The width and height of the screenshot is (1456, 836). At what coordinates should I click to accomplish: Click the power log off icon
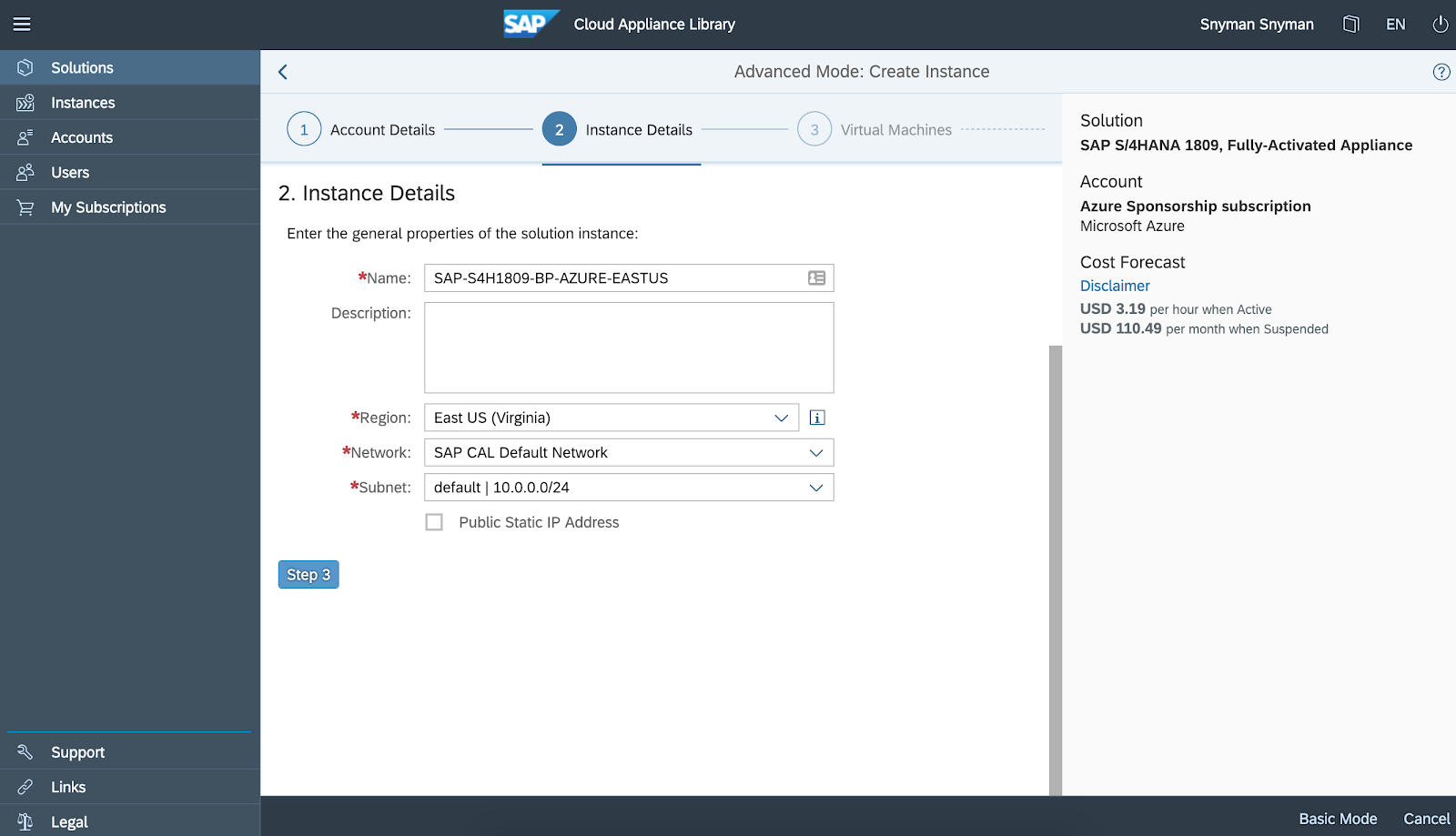coord(1441,25)
